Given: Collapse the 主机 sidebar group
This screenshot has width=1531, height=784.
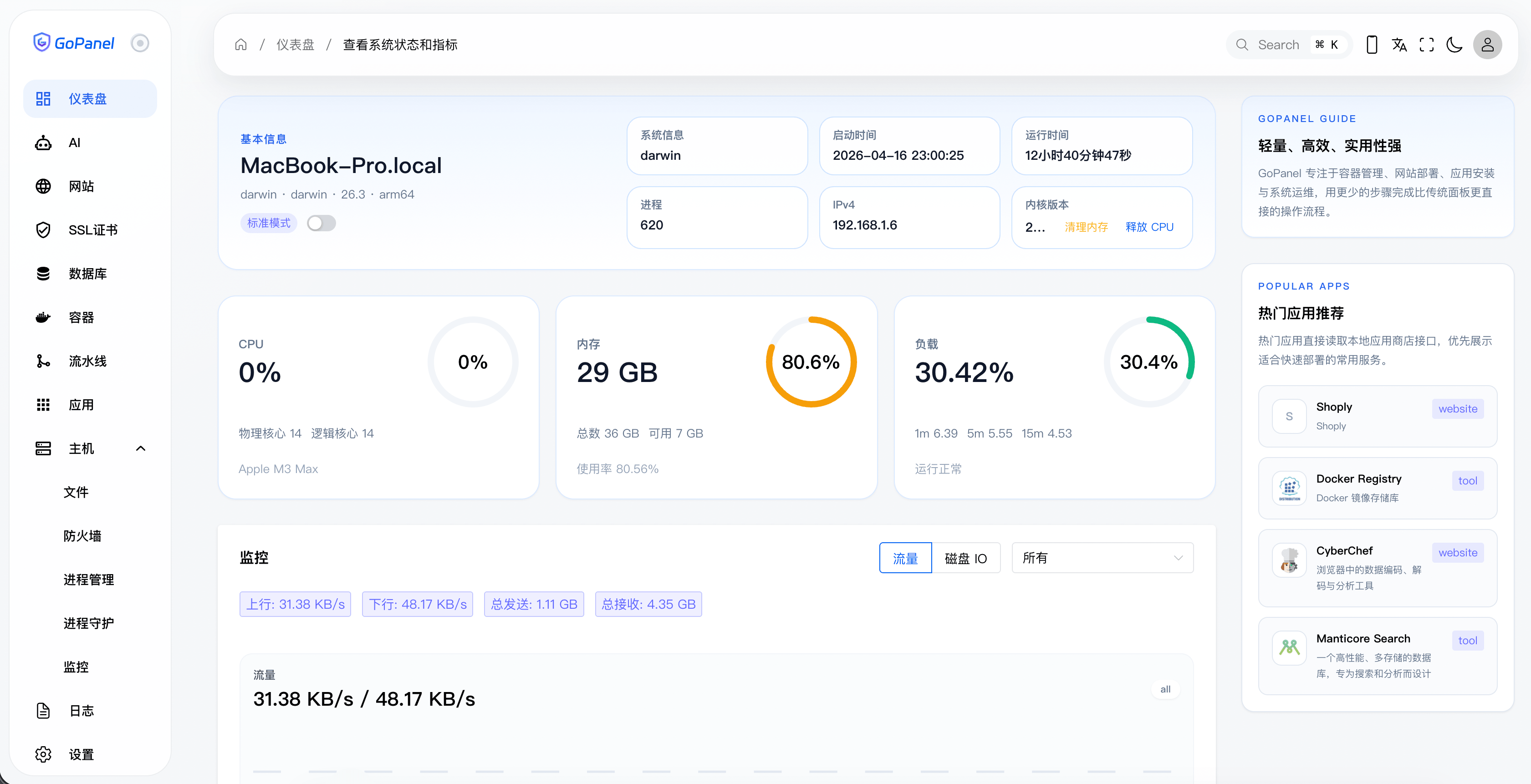Looking at the screenshot, I should 140,448.
